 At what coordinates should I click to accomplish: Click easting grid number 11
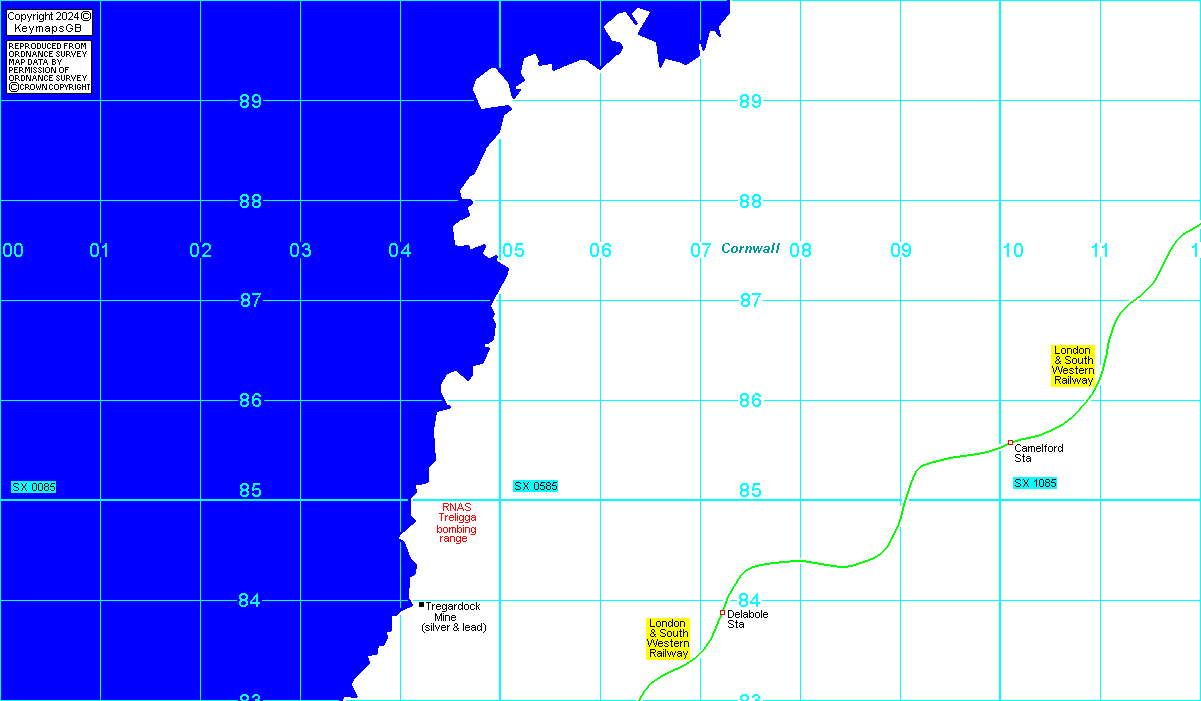click(x=1100, y=250)
